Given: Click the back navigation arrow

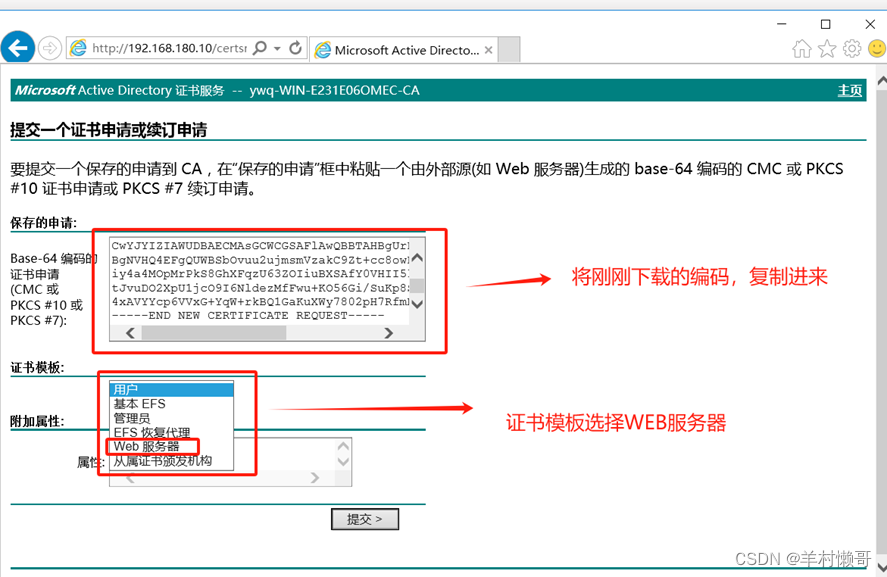Looking at the screenshot, I should coord(18,47).
